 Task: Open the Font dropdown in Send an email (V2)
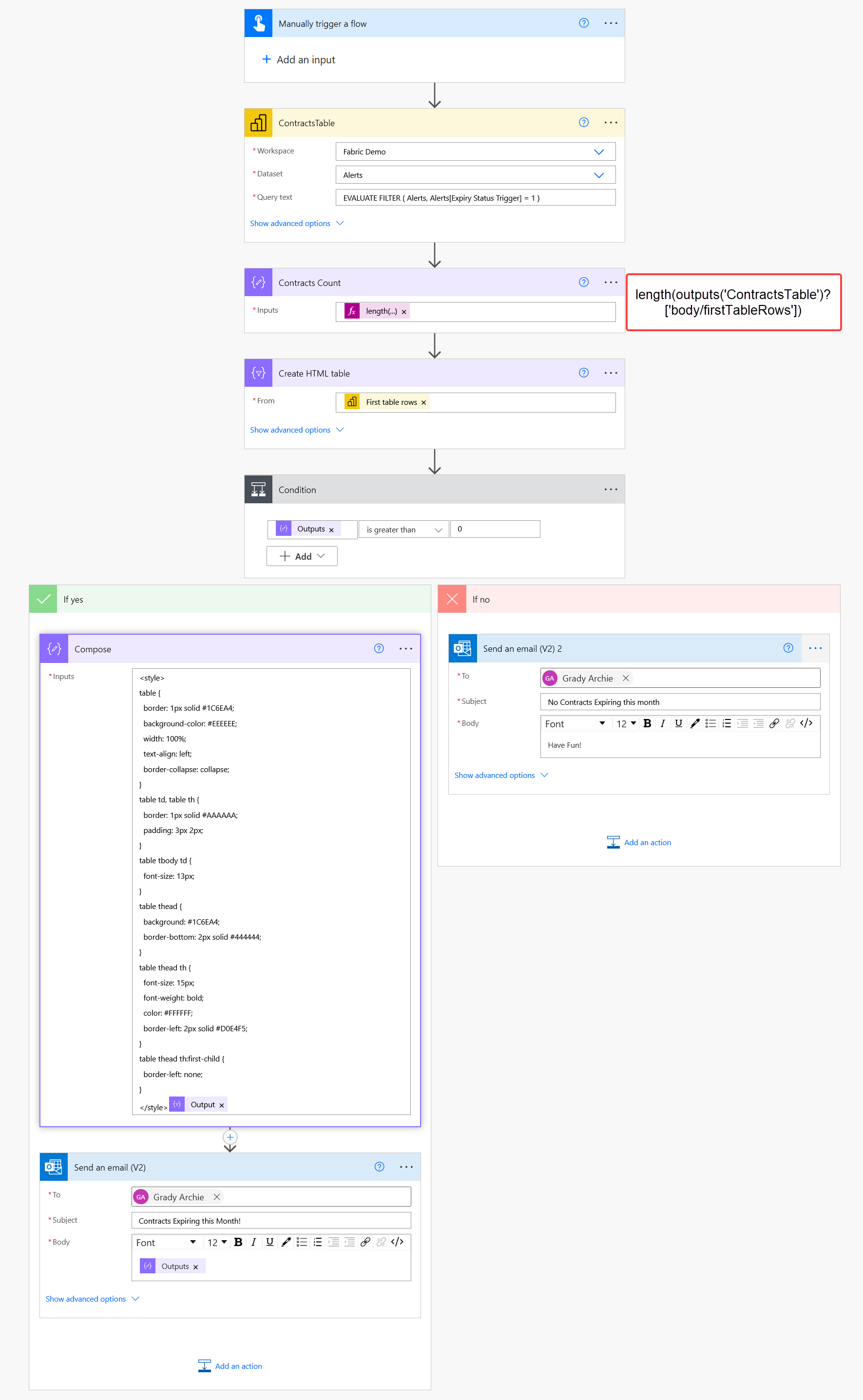point(166,1243)
